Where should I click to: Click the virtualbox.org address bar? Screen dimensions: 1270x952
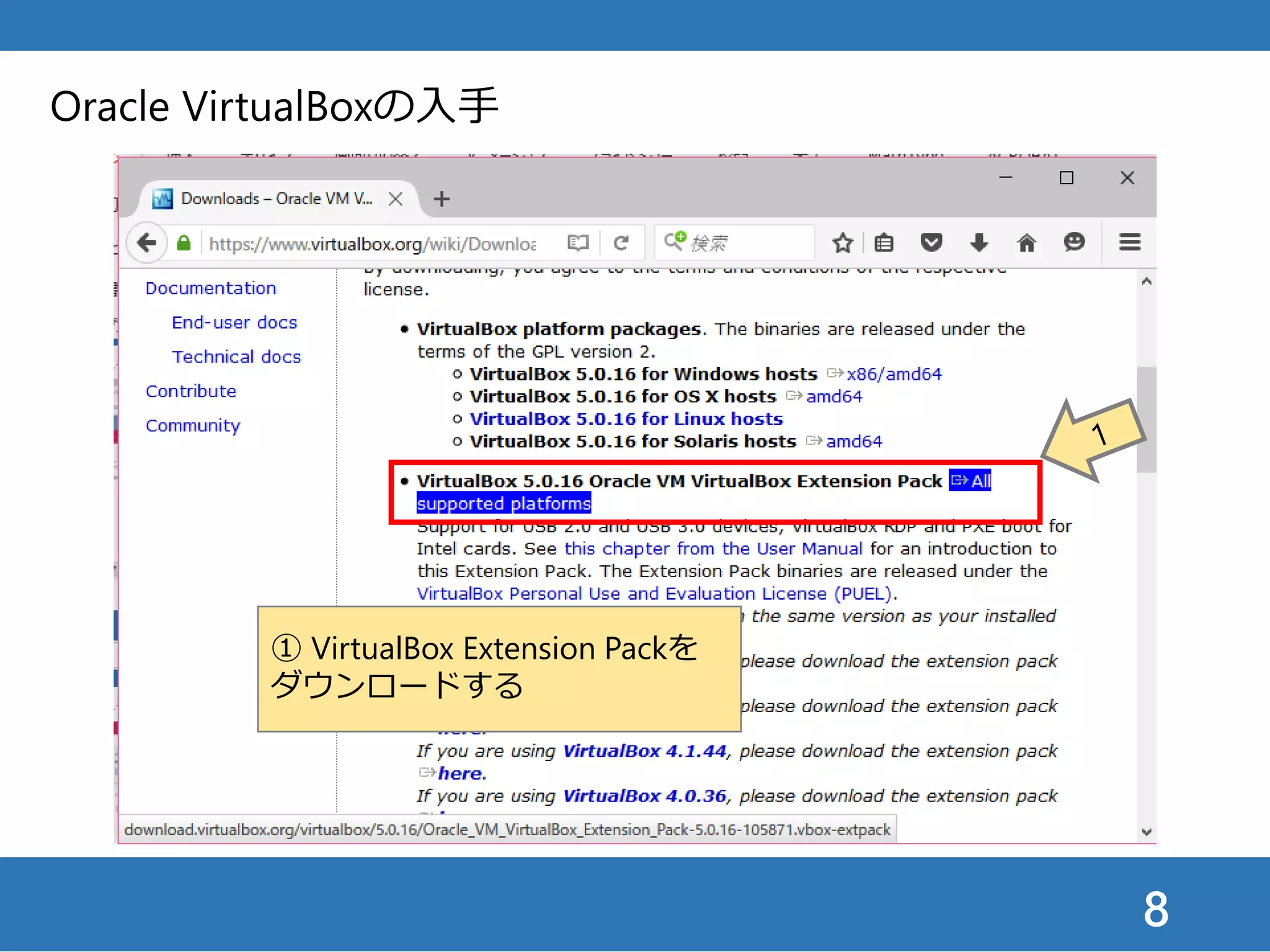372,244
